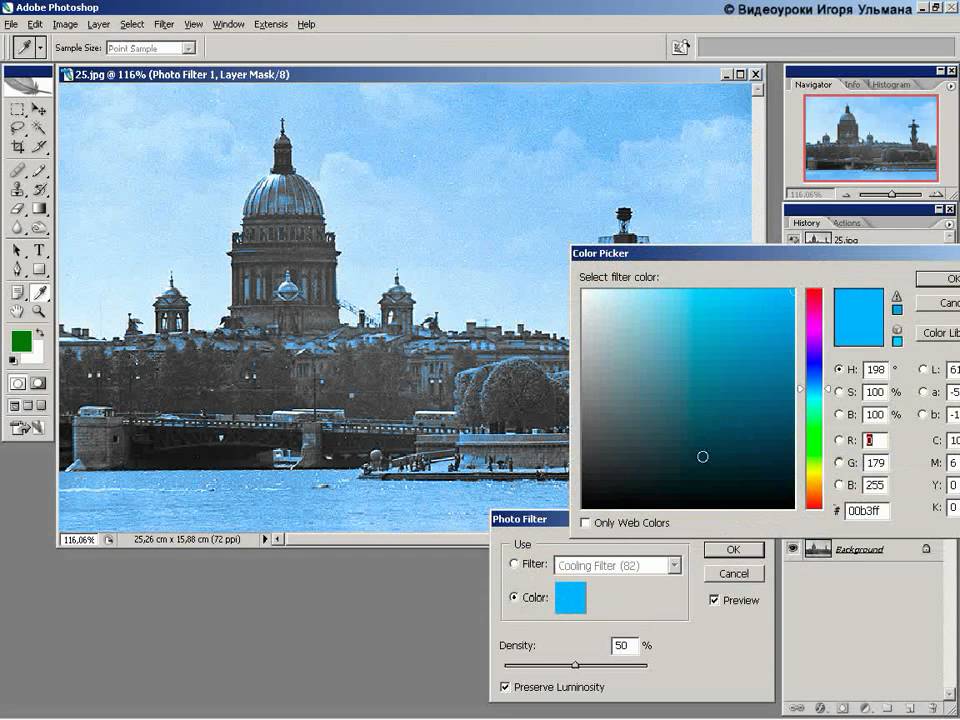Toggle visibility of the Background layer
960x720 pixels.
click(x=792, y=549)
